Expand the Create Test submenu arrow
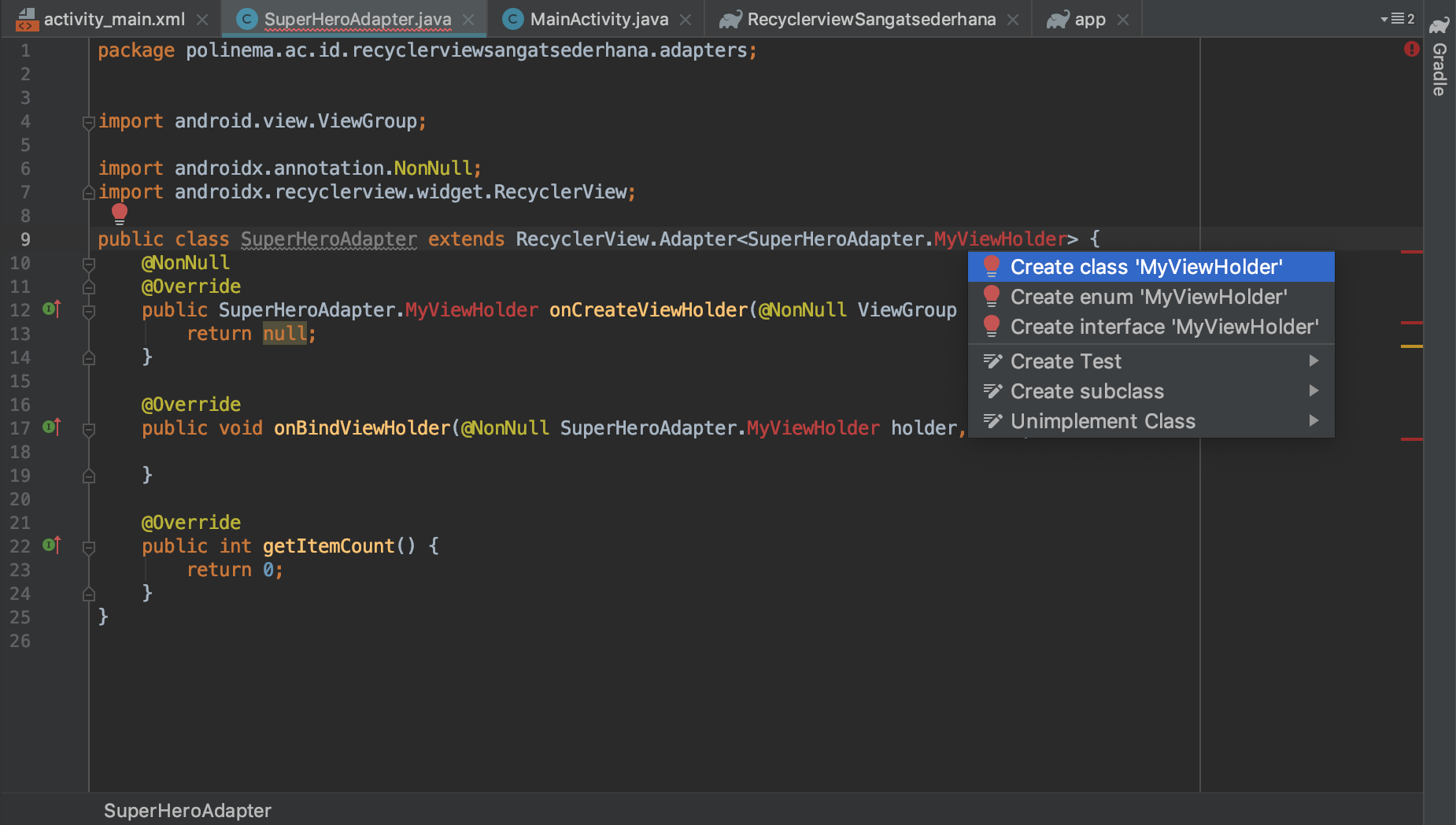1456x825 pixels. pos(1314,361)
